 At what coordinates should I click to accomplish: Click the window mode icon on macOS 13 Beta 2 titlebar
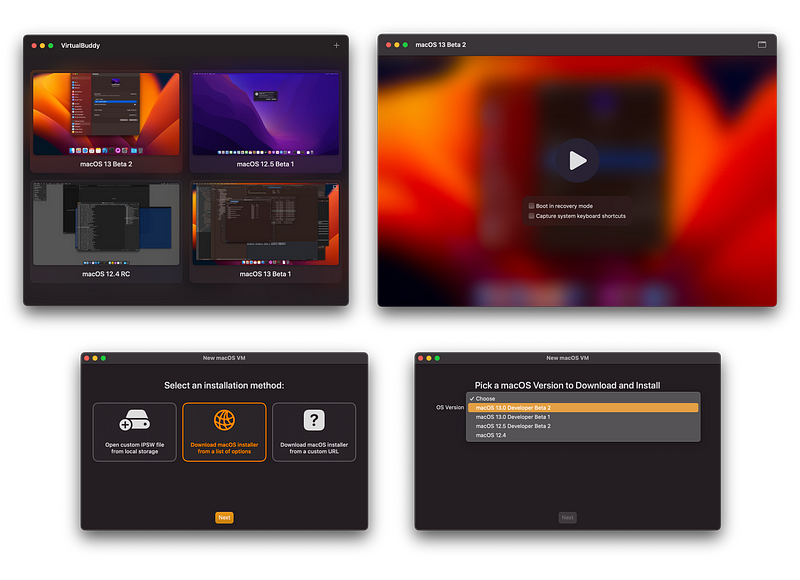click(x=761, y=44)
